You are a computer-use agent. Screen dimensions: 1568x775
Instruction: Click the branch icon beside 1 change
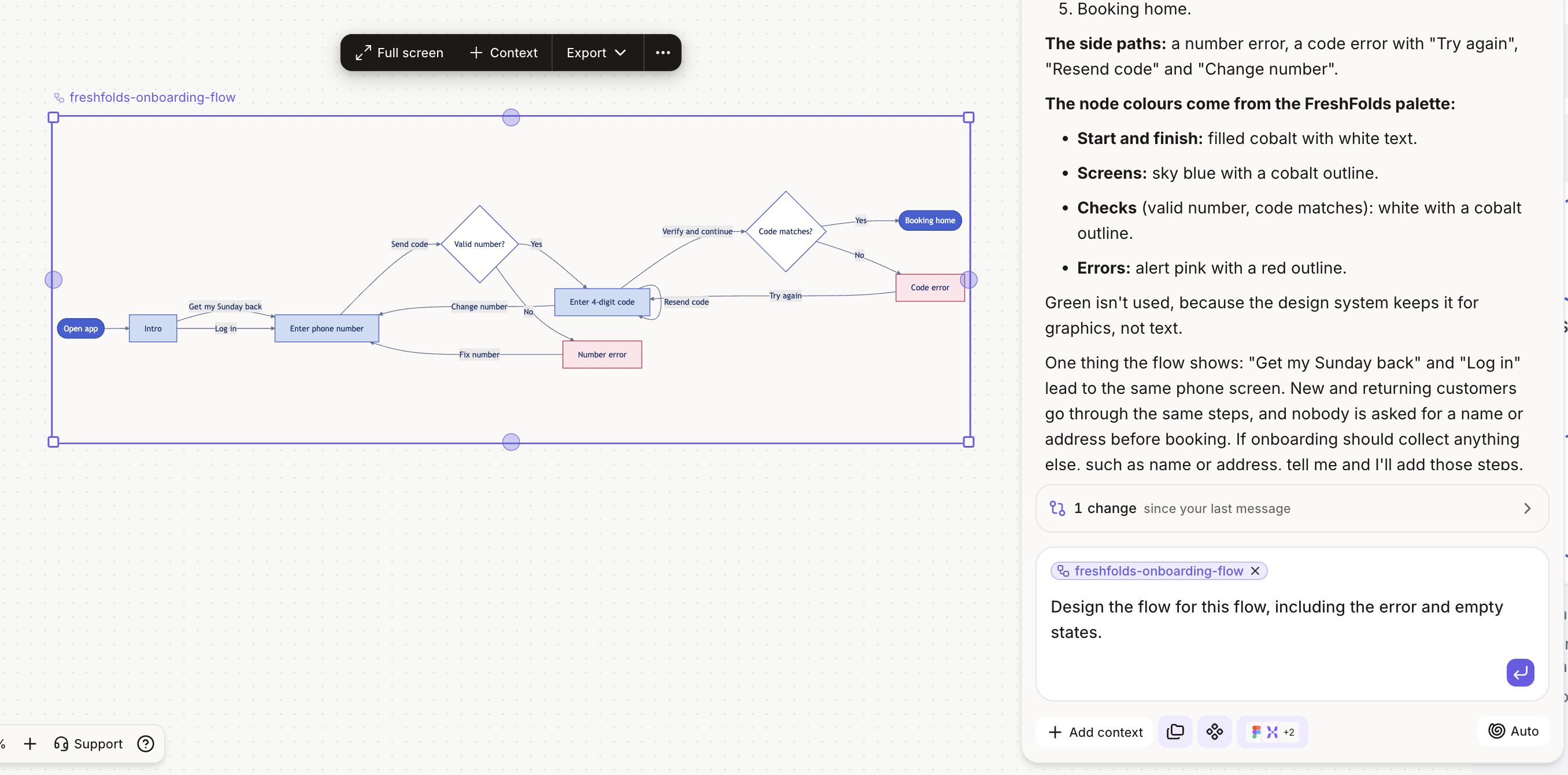click(x=1057, y=508)
